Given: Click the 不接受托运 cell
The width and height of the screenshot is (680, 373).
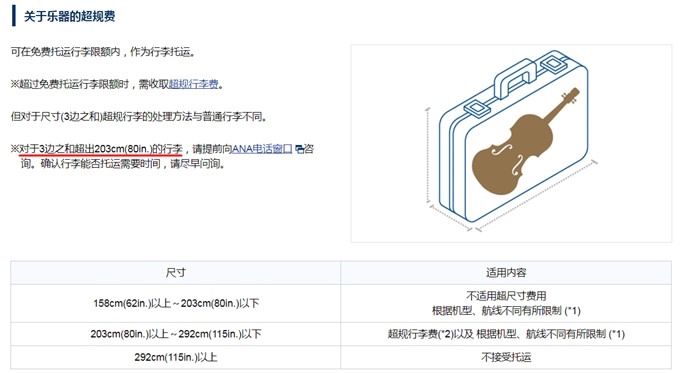Looking at the screenshot, I should click(506, 357).
